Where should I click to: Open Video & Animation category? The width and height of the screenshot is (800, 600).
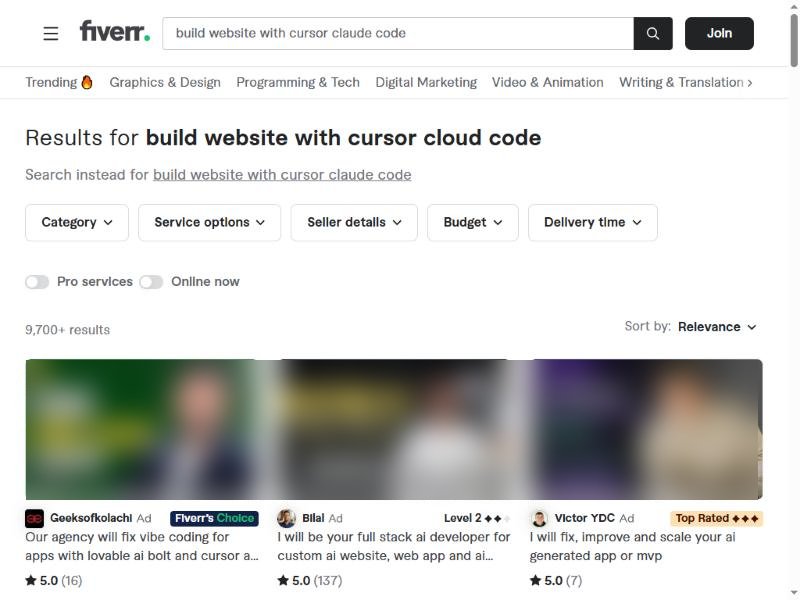click(547, 82)
